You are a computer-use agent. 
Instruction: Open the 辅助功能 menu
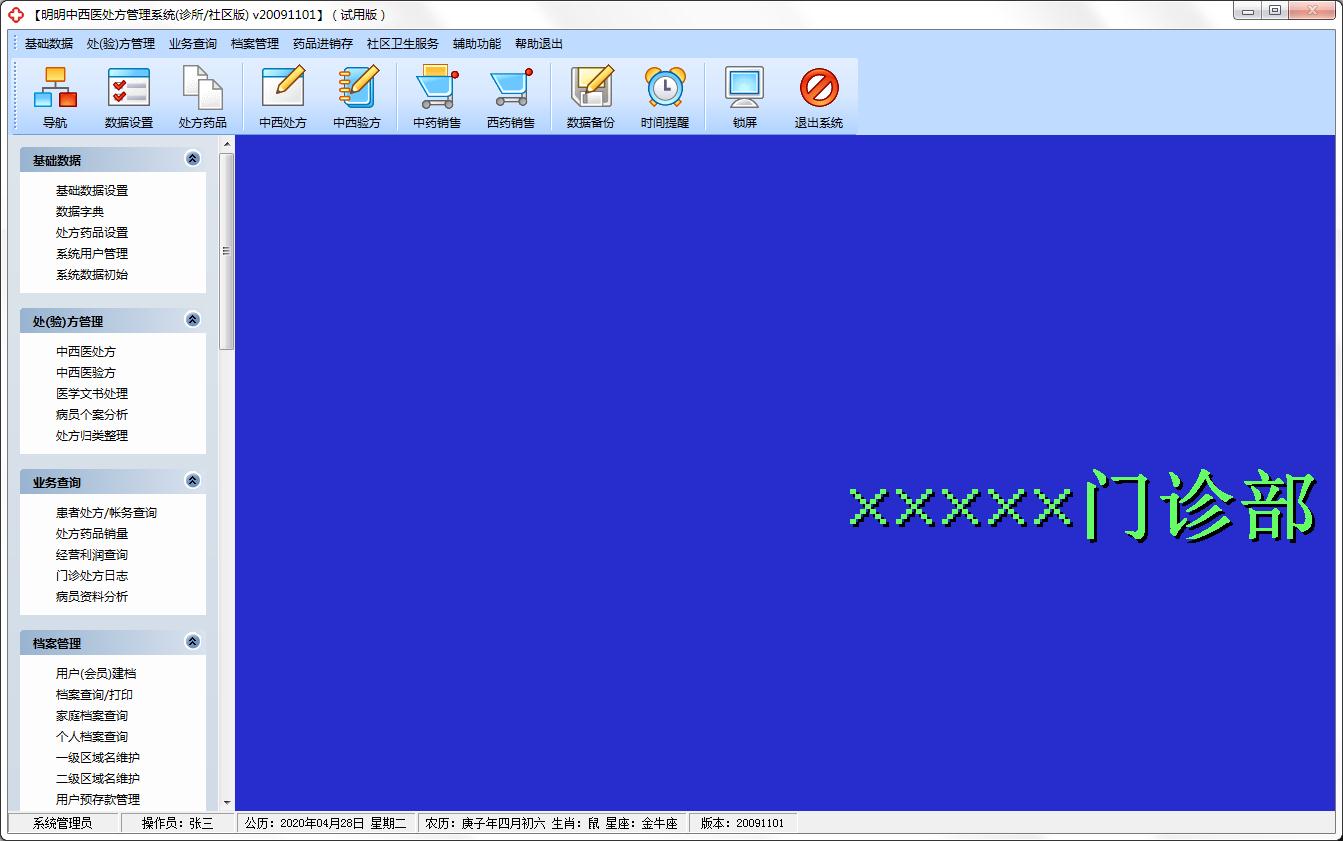477,44
